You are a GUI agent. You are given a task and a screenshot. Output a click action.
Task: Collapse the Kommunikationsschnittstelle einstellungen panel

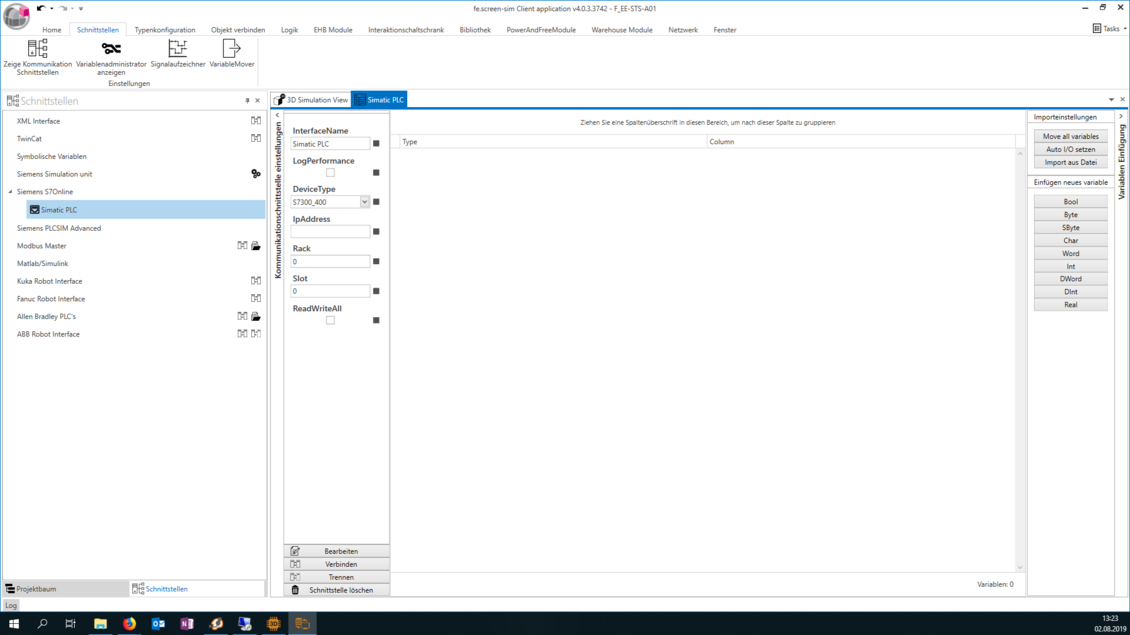point(278,116)
